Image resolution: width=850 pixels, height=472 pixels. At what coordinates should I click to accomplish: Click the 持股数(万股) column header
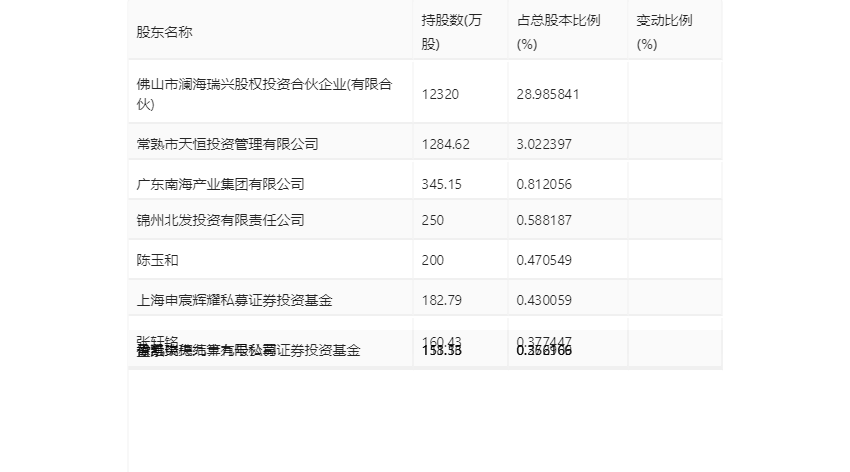point(452,32)
